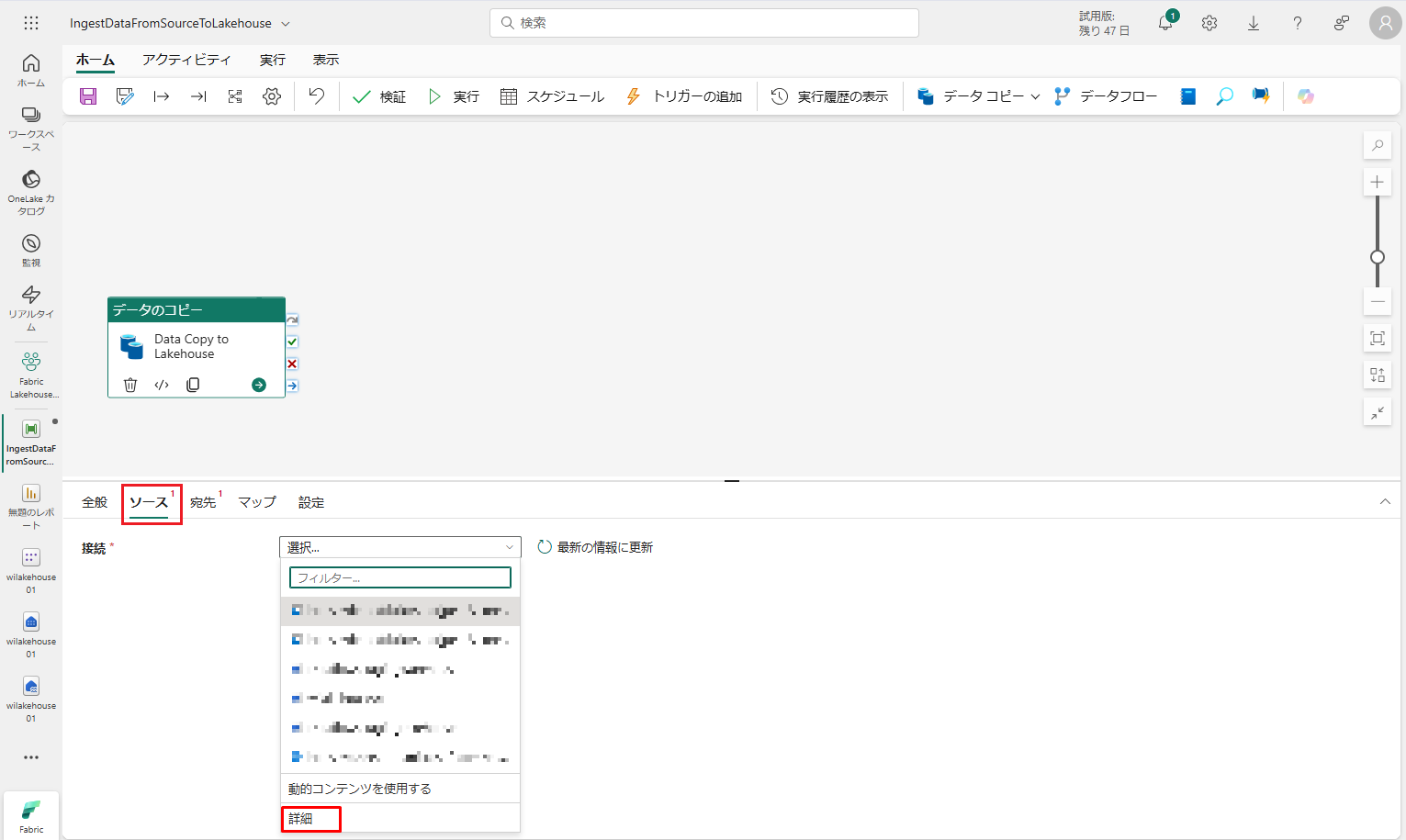The image size is (1406, 840).
Task: Click the canvas button below fit-to-screen
Action: (1378, 375)
